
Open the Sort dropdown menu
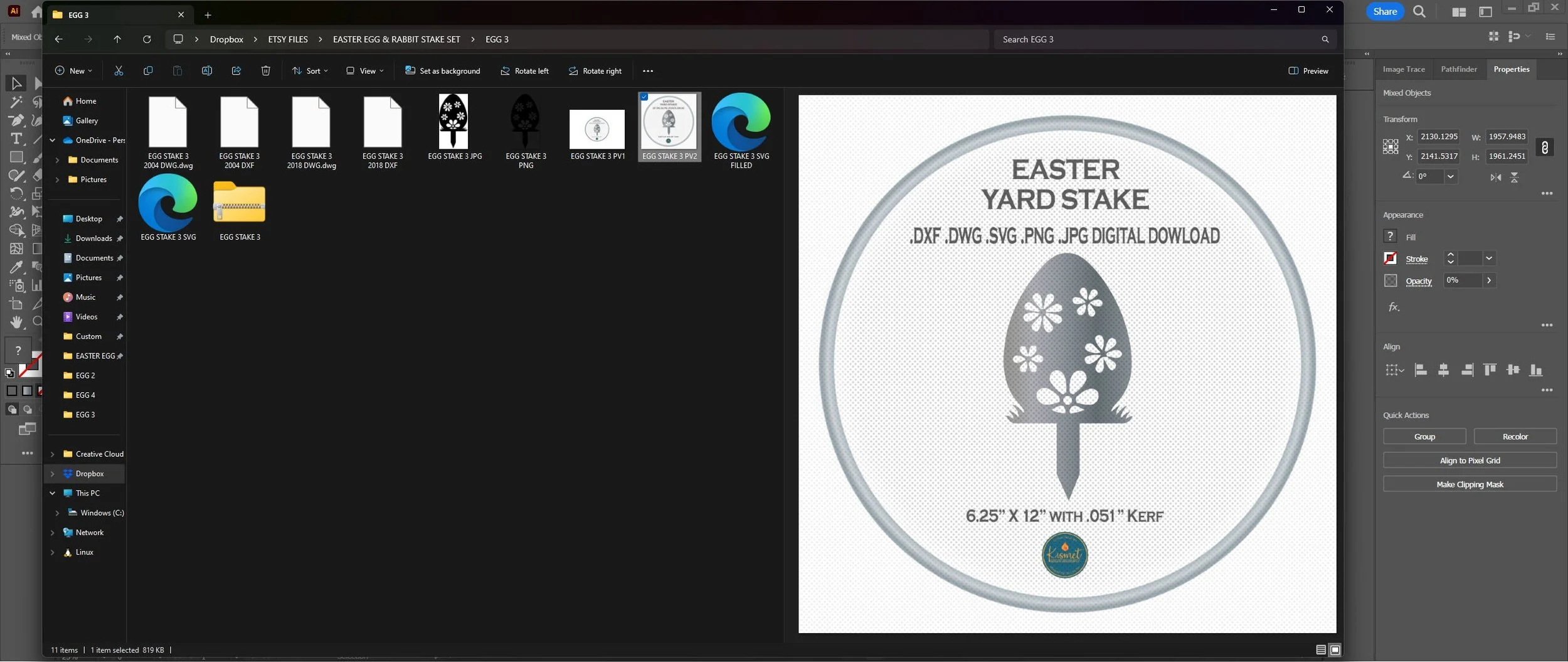(x=310, y=71)
